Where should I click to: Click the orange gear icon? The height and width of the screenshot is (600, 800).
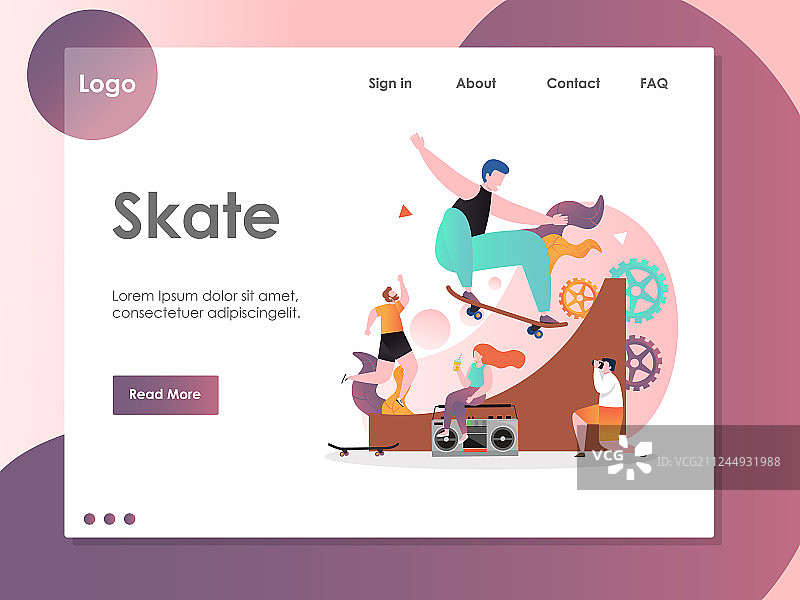coord(579,298)
